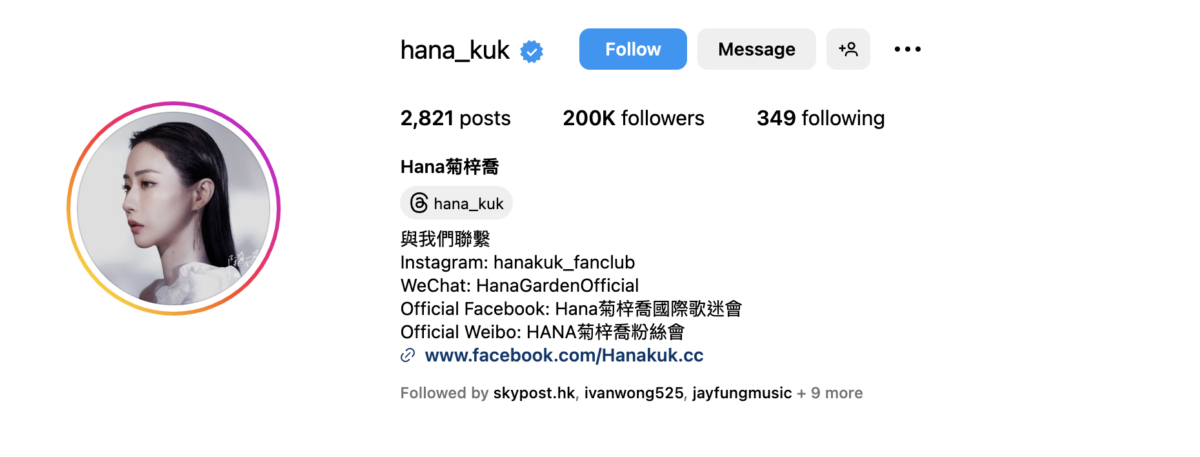Open hana_kuk Threads profile badge
1200x457 pixels.
[x=456, y=203]
